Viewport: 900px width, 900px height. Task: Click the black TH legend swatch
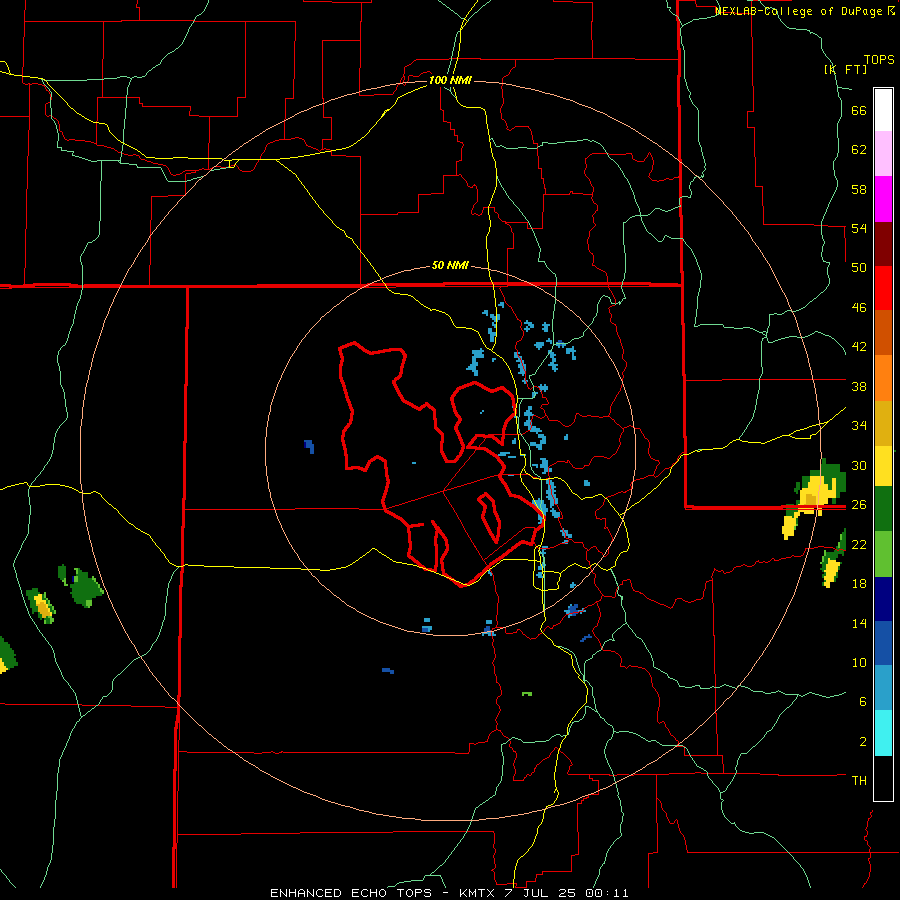(x=883, y=778)
